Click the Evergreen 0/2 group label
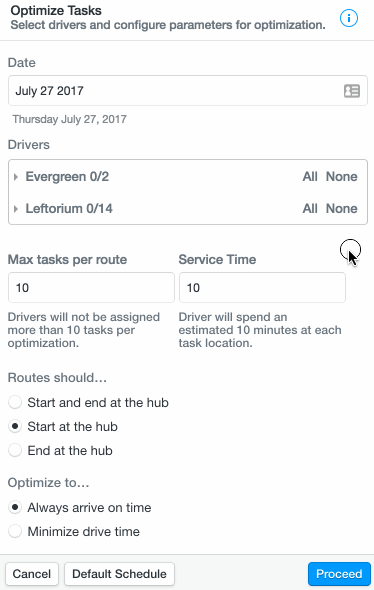Viewport: 374px width, 590px height. 67,176
